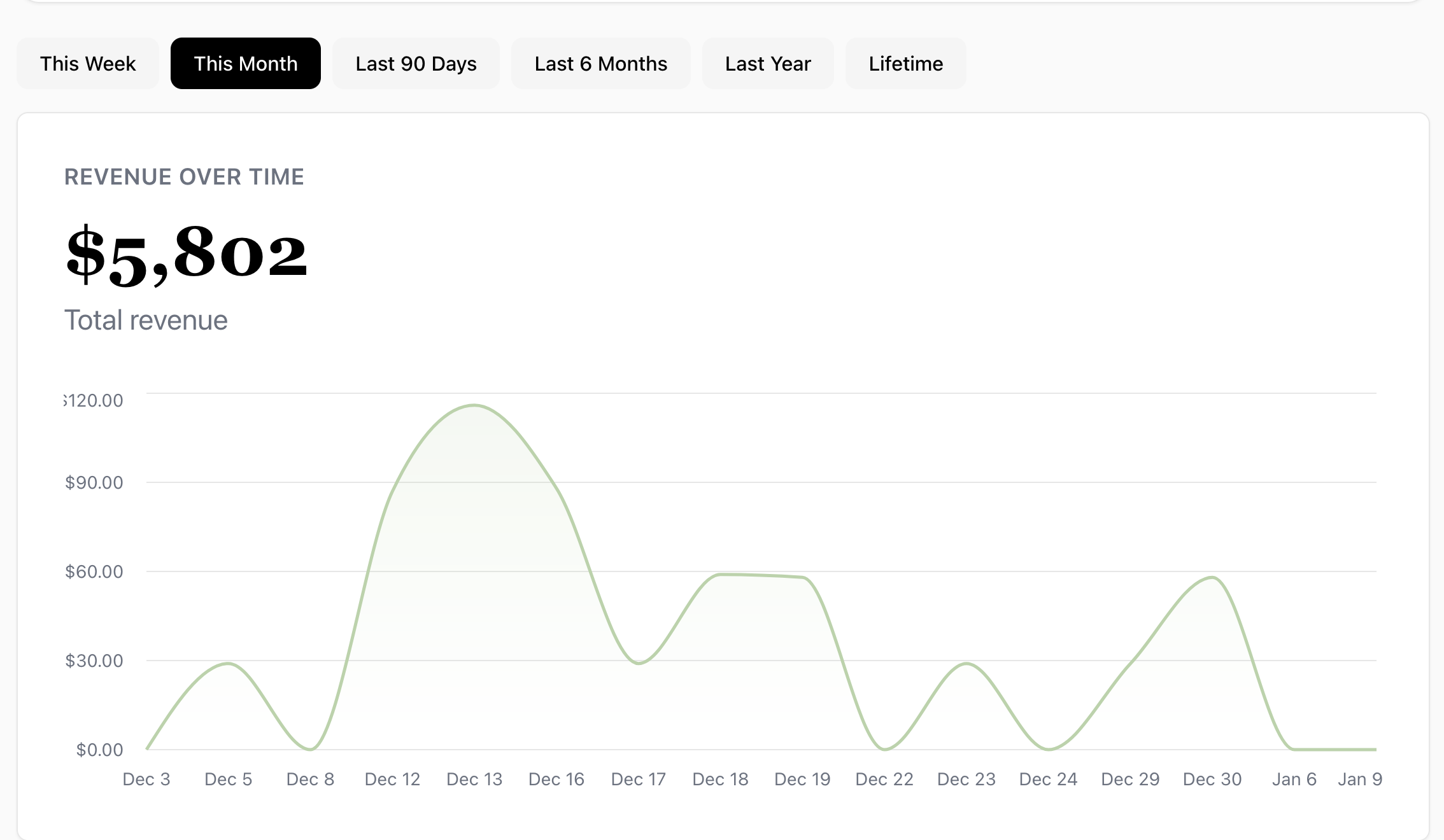Switch to Last 90 Days view
The image size is (1444, 840).
click(416, 64)
